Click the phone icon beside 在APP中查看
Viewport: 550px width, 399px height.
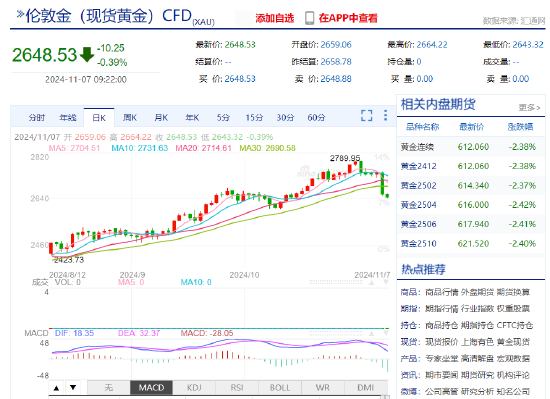309,18
